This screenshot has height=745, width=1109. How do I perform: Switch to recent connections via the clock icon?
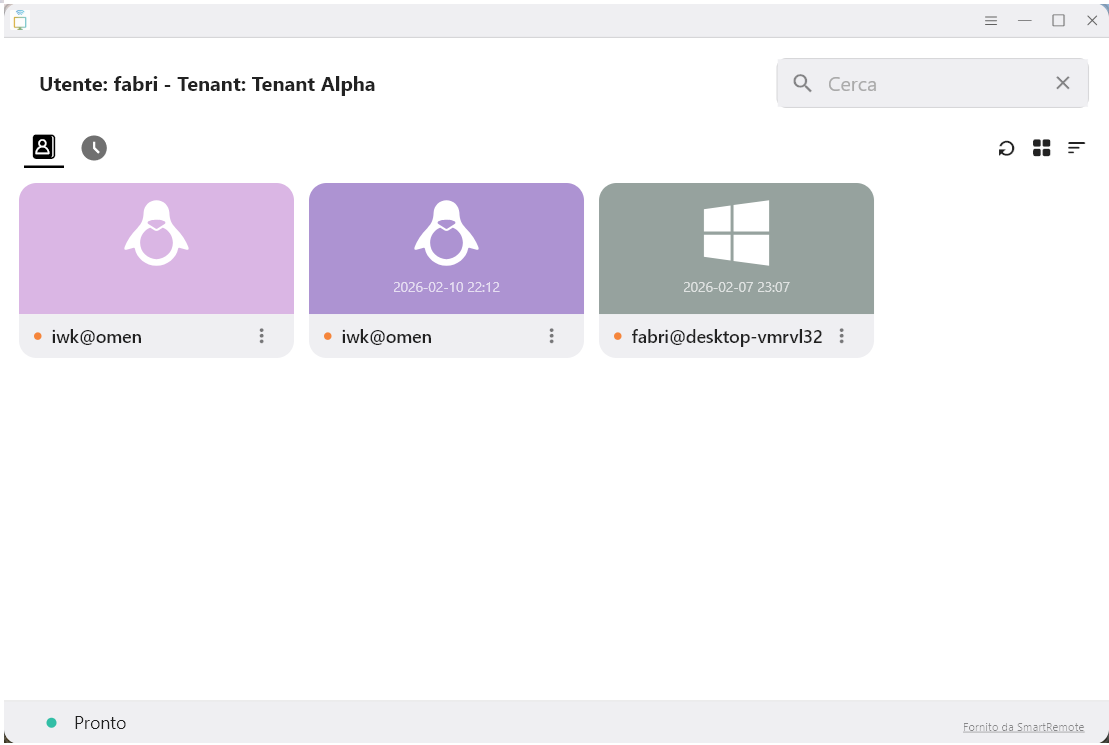click(x=93, y=147)
